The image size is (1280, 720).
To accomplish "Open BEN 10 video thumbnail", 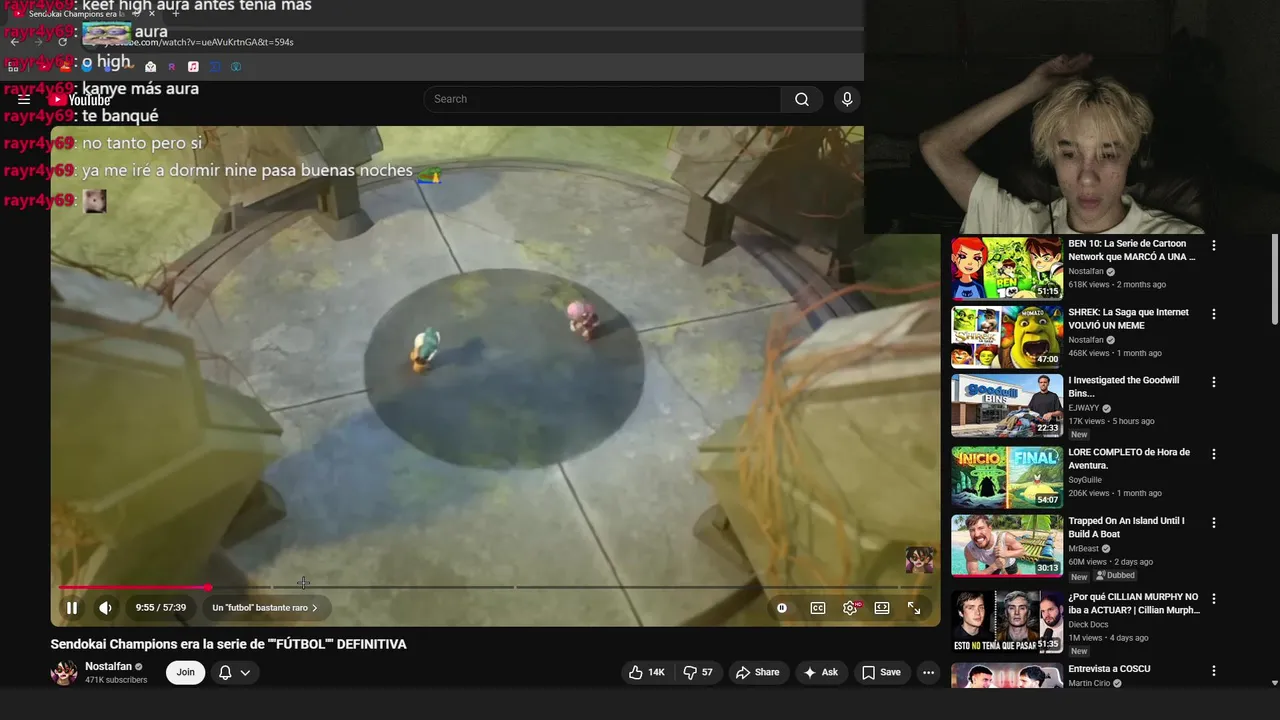I will point(1007,269).
